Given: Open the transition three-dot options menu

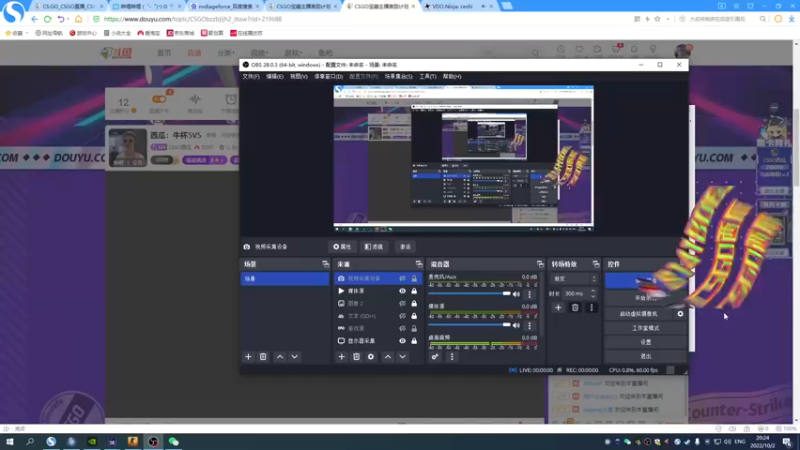Looking at the screenshot, I should pos(591,308).
